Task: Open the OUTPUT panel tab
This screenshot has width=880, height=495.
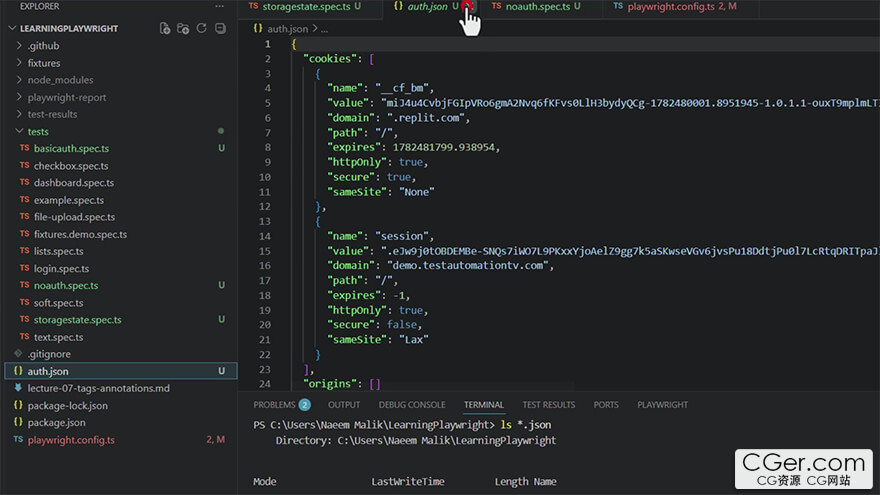Action: pyautogui.click(x=344, y=405)
